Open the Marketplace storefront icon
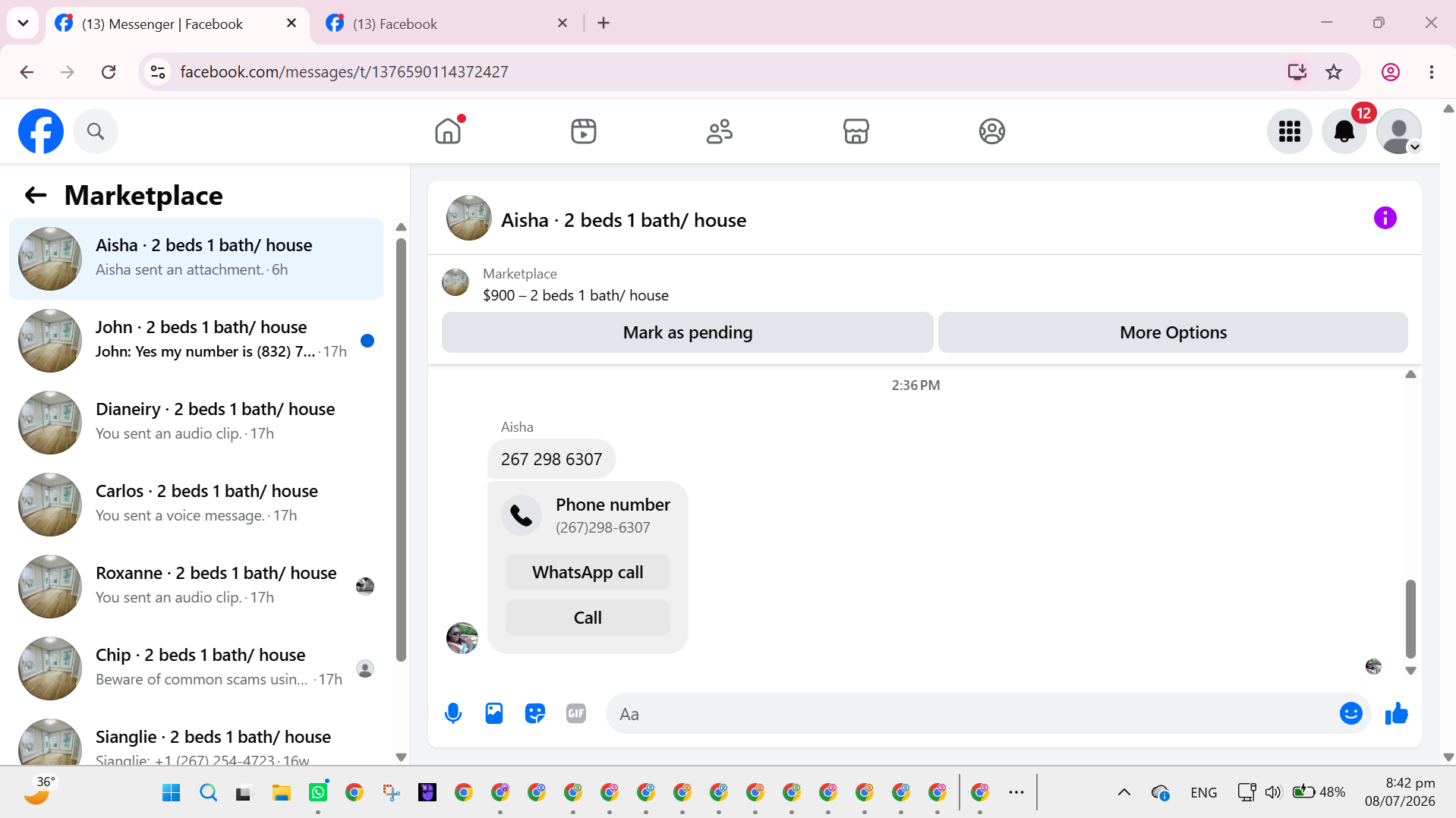 [x=856, y=131]
